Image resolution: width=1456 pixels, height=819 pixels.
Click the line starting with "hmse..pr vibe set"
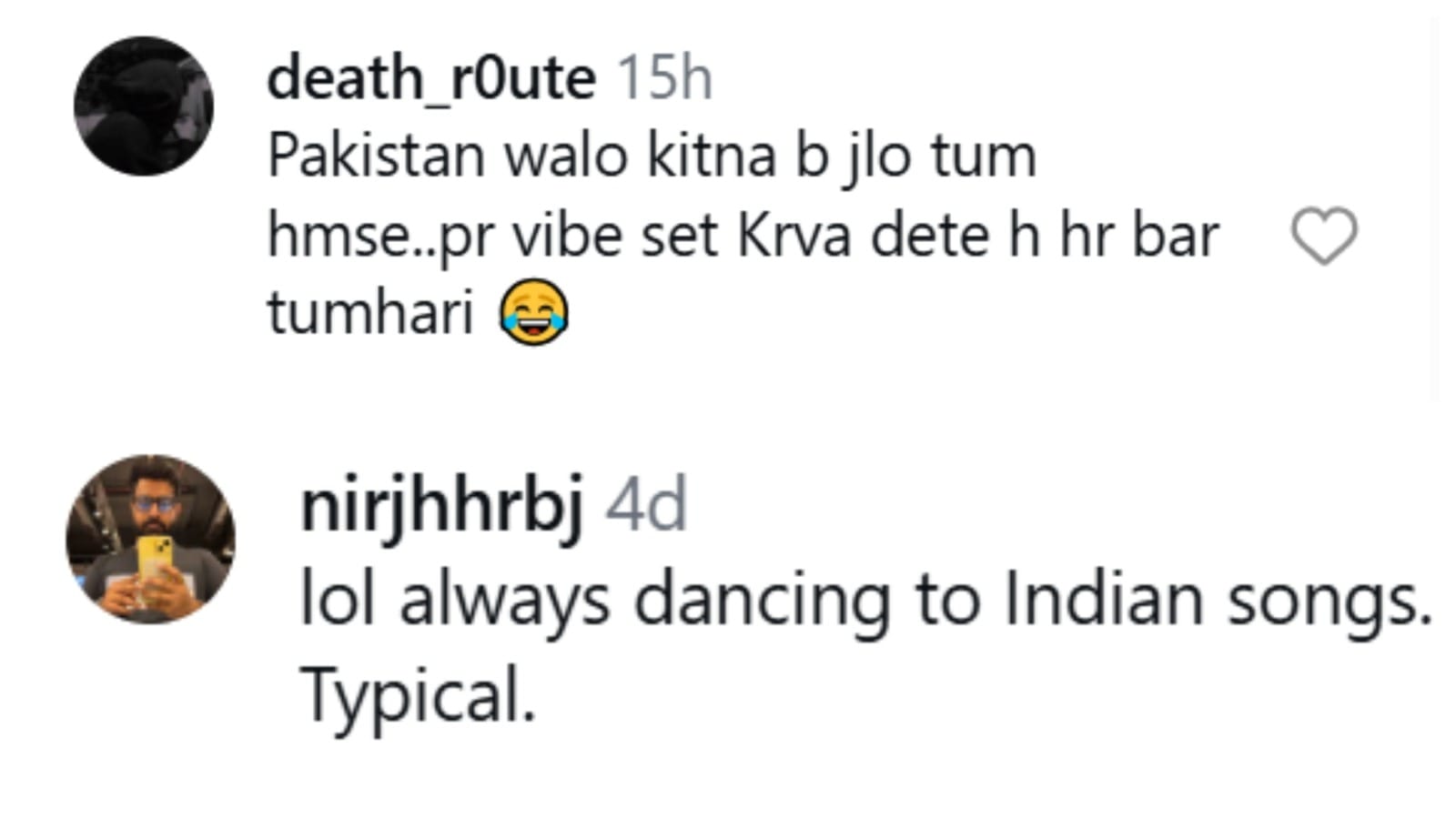click(x=743, y=236)
